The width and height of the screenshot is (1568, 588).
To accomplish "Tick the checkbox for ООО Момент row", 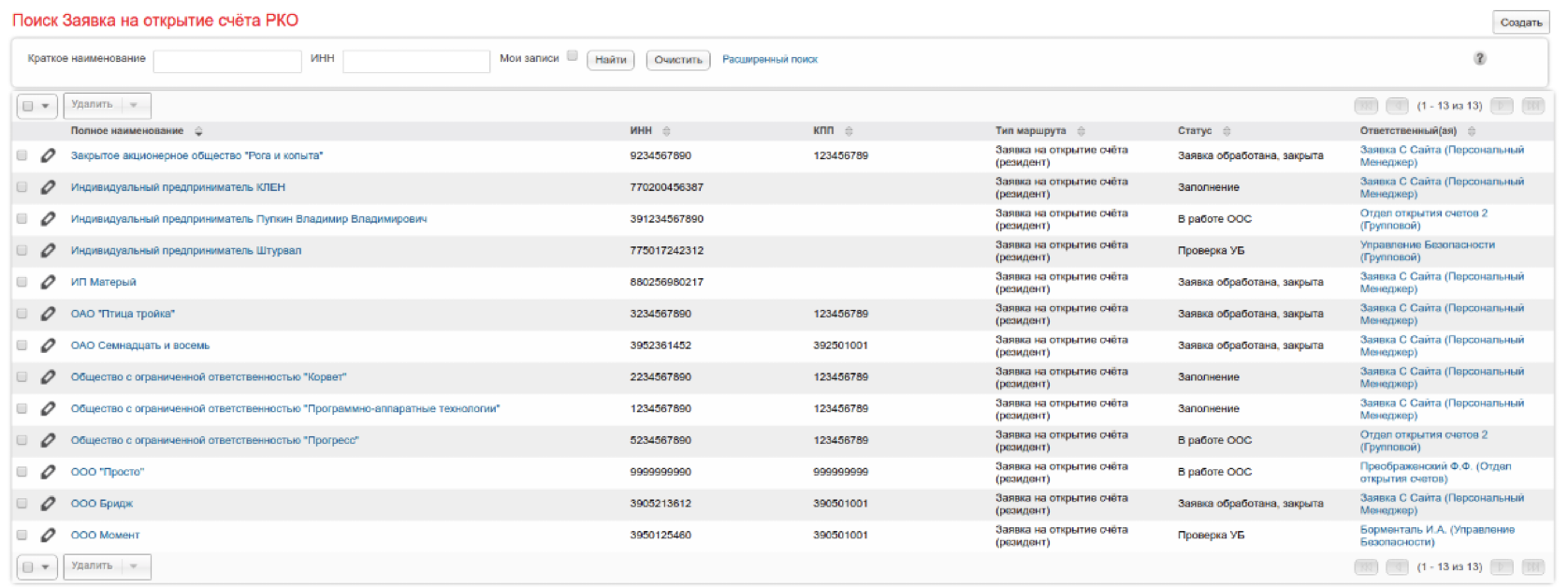I will click(22, 536).
